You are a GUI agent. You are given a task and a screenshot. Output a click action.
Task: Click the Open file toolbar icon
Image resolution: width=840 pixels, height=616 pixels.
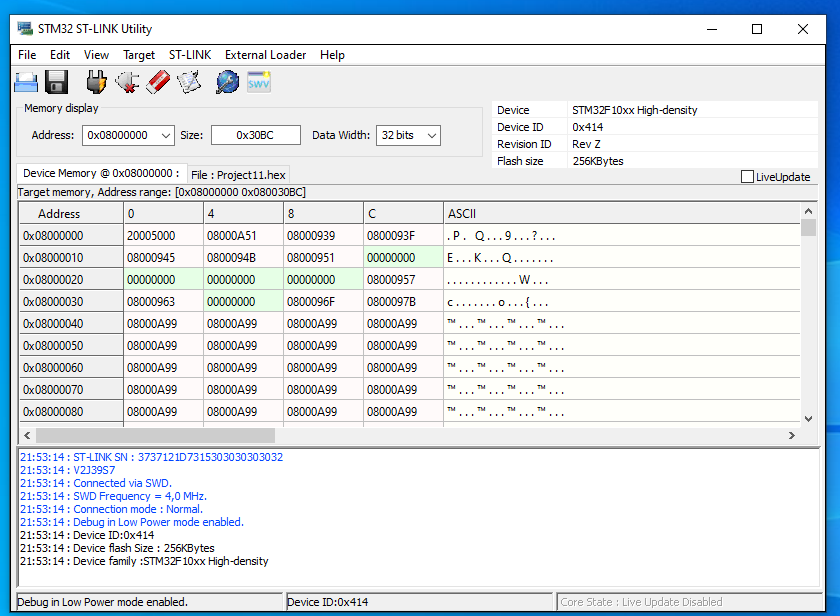(x=26, y=82)
